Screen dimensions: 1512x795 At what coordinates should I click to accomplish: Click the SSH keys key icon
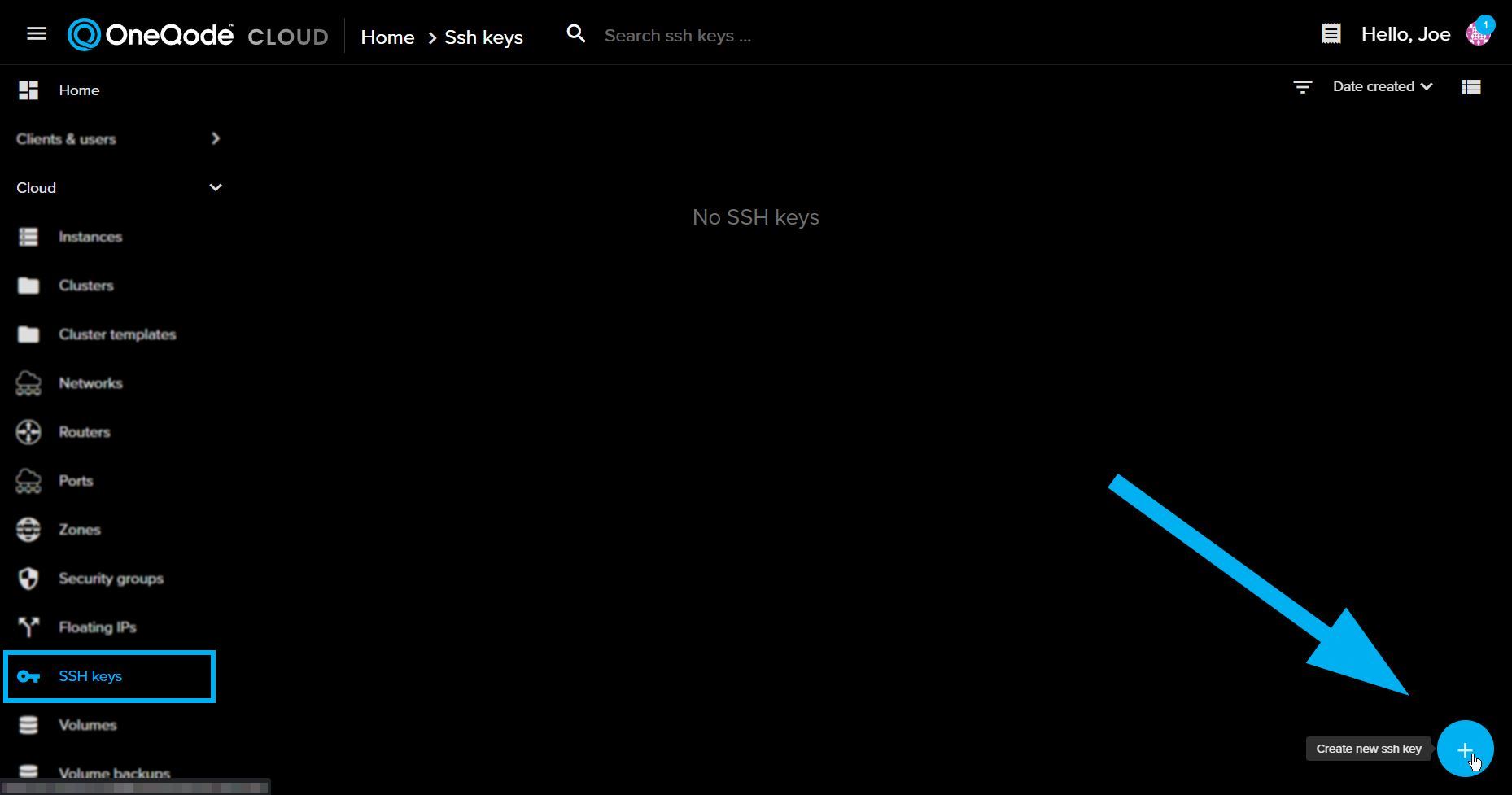pyautogui.click(x=29, y=676)
